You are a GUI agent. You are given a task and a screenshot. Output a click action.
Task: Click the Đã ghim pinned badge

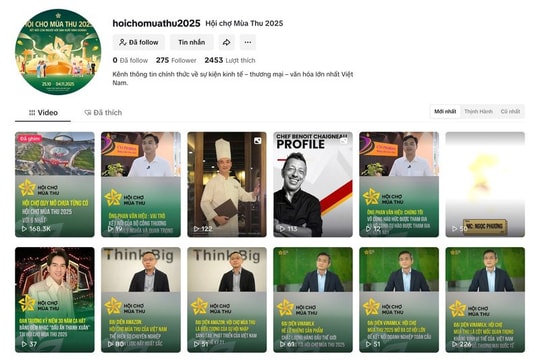pos(30,138)
